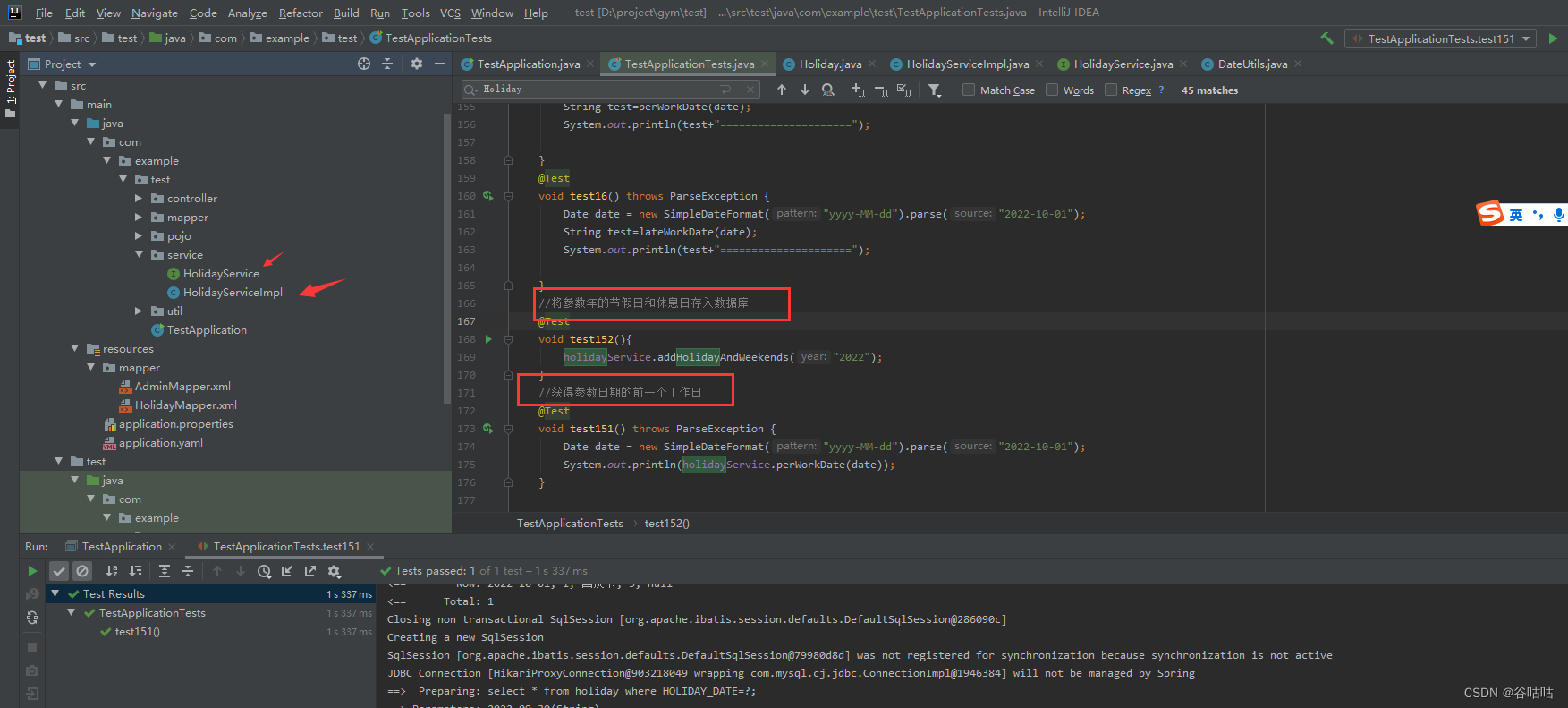The height and width of the screenshot is (708, 1568).
Task: Open HolidayServiceImpl in project tree
Action: [233, 293]
